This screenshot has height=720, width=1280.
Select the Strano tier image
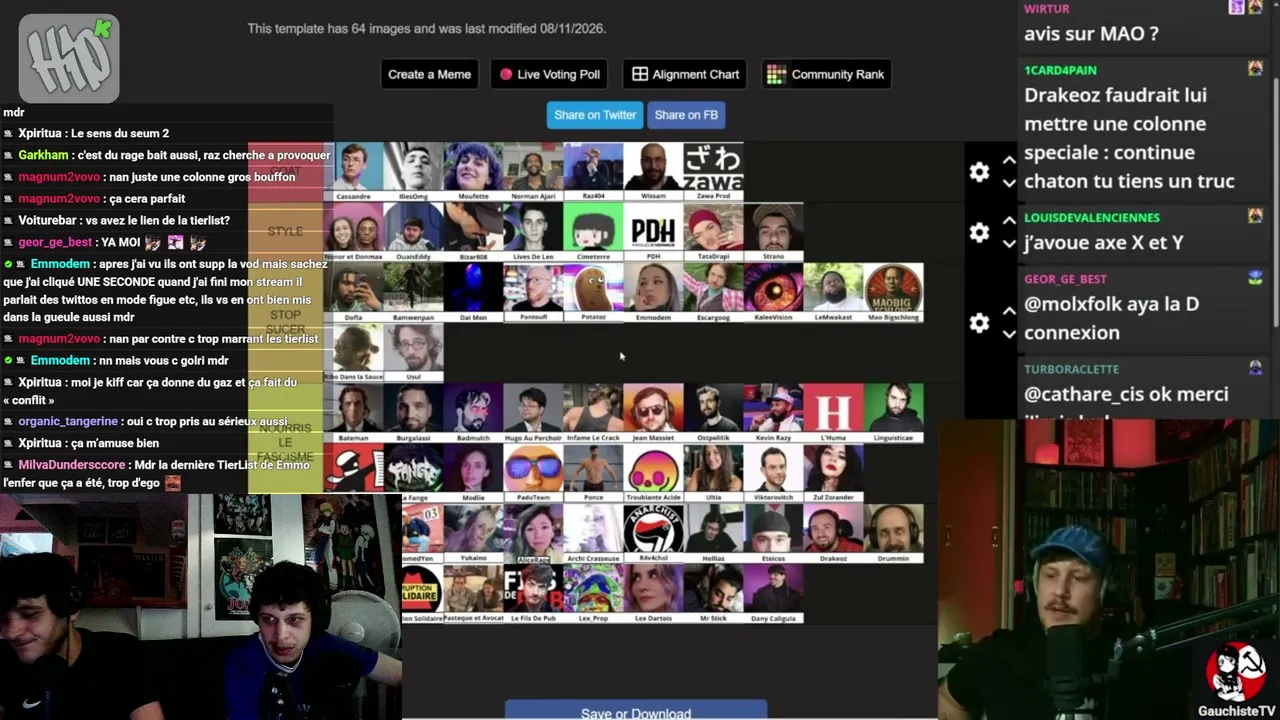773,232
